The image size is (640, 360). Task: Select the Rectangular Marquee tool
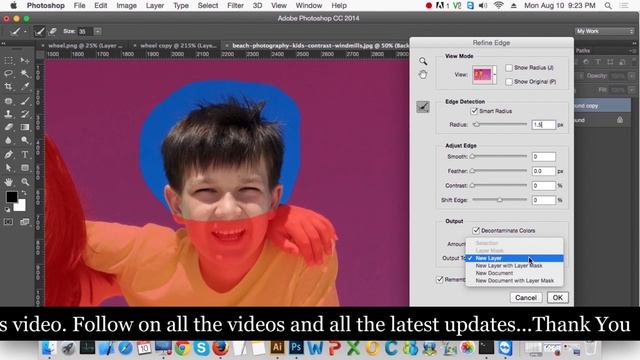pyautogui.click(x=9, y=60)
